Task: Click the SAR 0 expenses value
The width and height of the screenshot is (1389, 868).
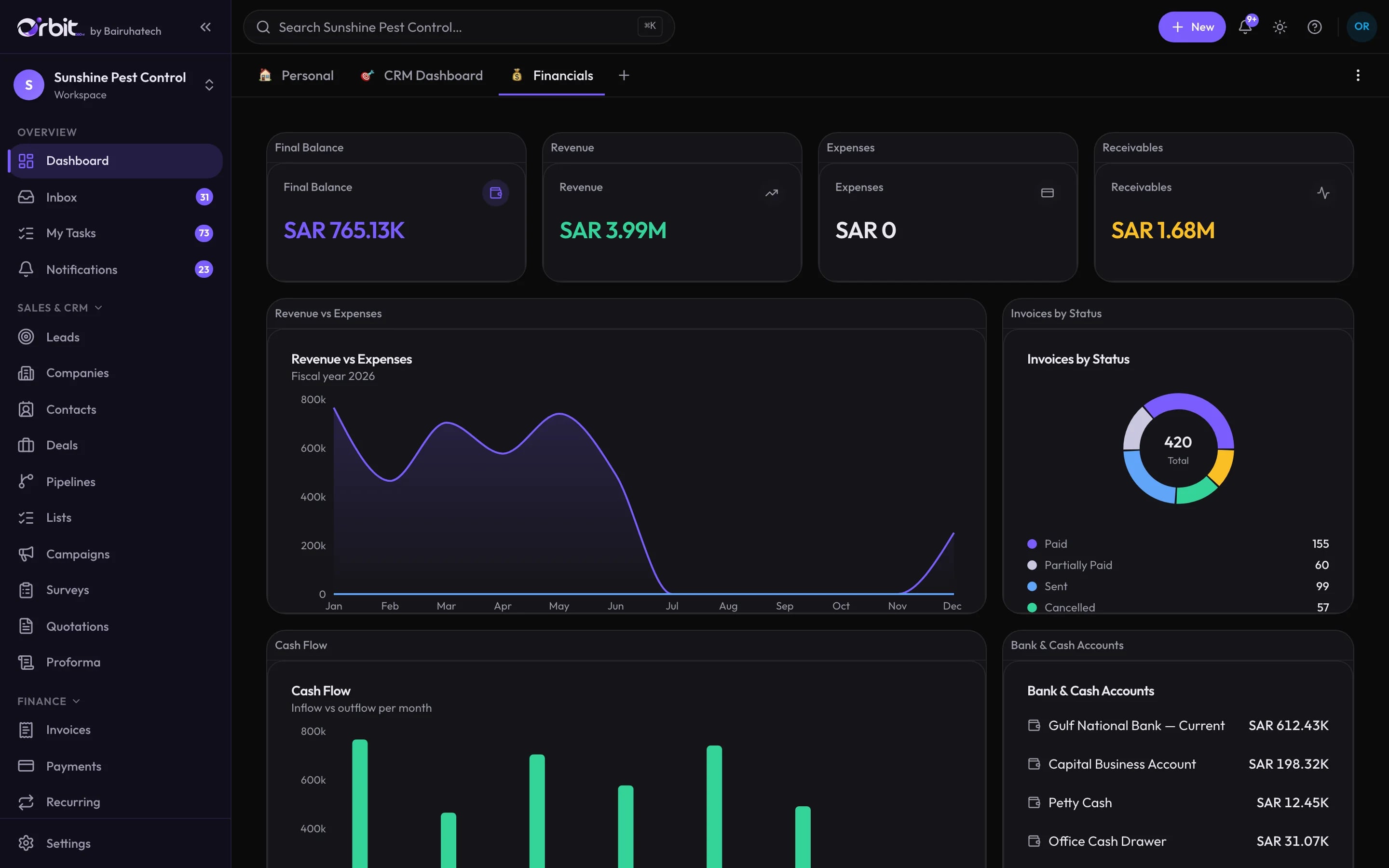Action: pyautogui.click(x=866, y=230)
